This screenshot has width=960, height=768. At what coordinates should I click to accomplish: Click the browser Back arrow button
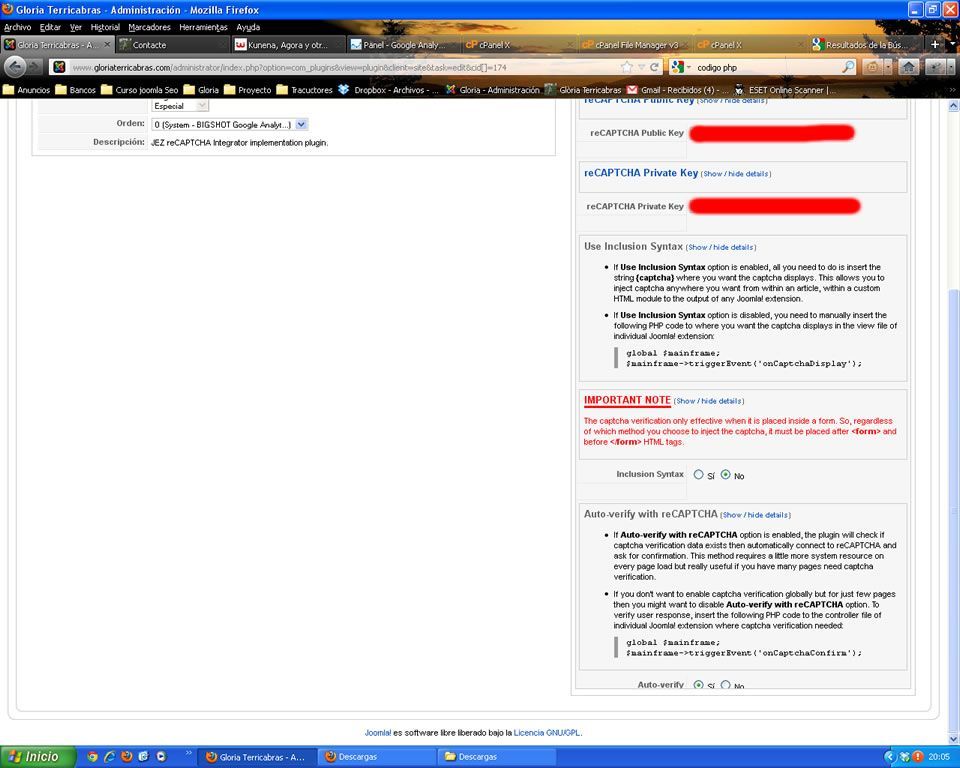(15, 67)
